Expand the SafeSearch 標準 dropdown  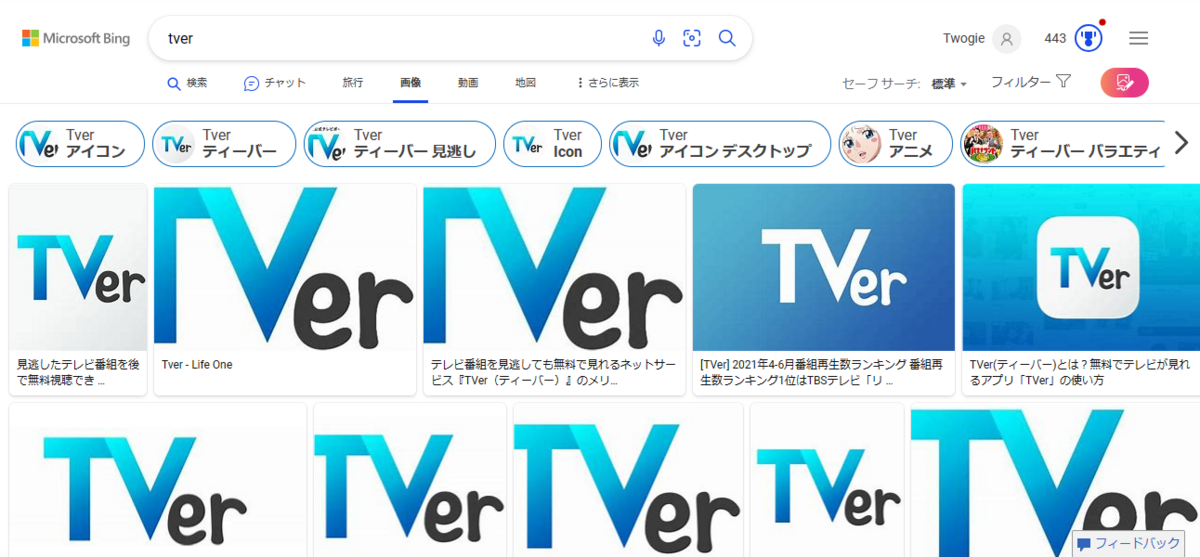(949, 84)
